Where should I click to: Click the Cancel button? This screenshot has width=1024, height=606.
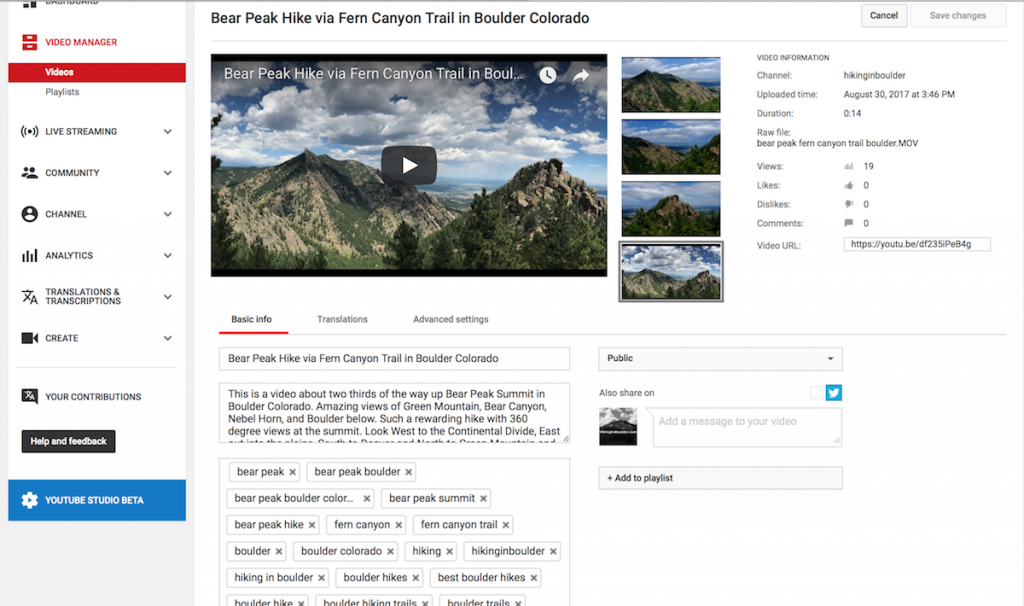click(884, 16)
